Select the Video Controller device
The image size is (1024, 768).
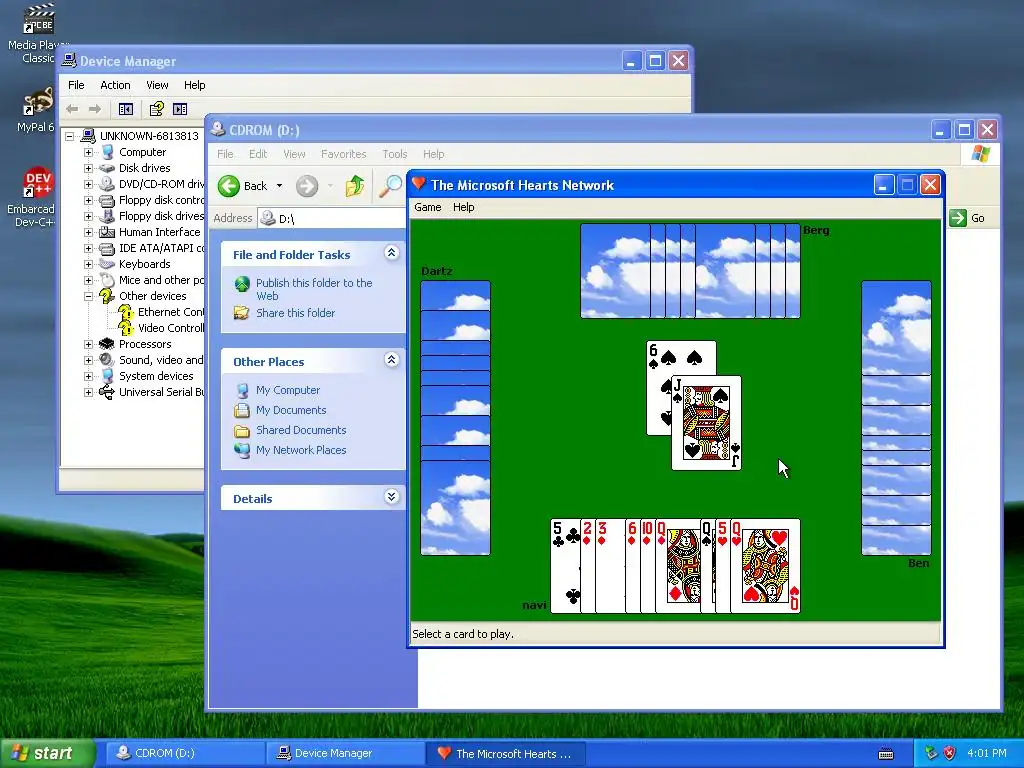(161, 328)
